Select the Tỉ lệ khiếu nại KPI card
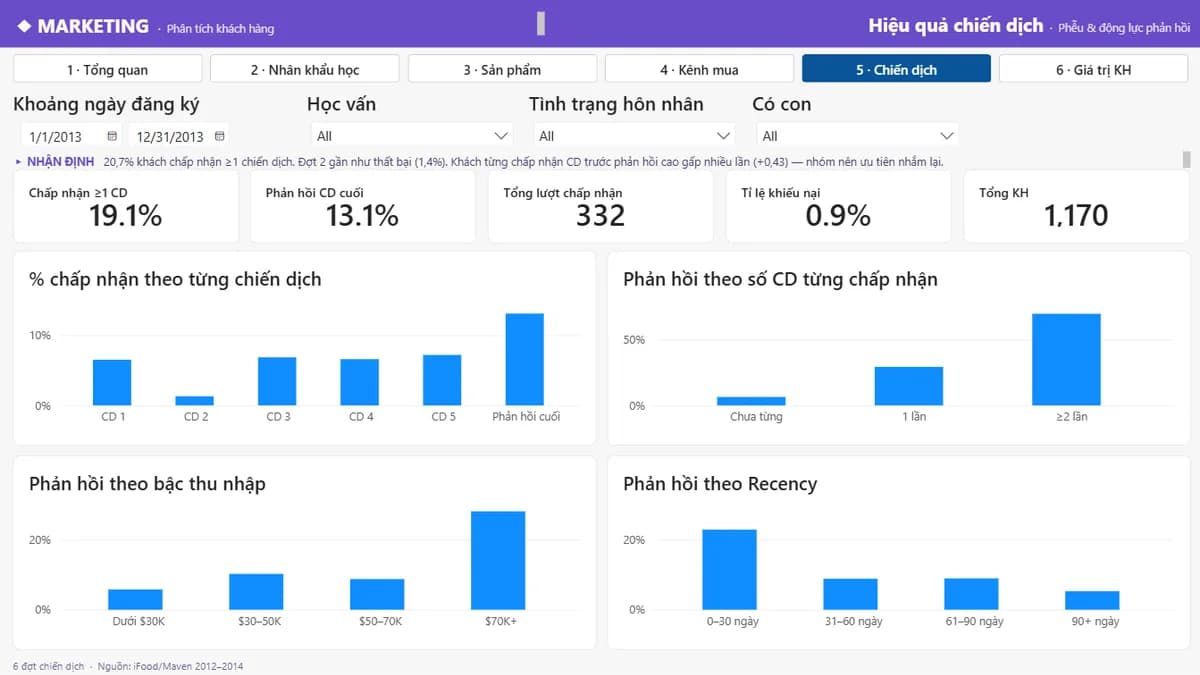This screenshot has width=1200, height=675. [839, 206]
